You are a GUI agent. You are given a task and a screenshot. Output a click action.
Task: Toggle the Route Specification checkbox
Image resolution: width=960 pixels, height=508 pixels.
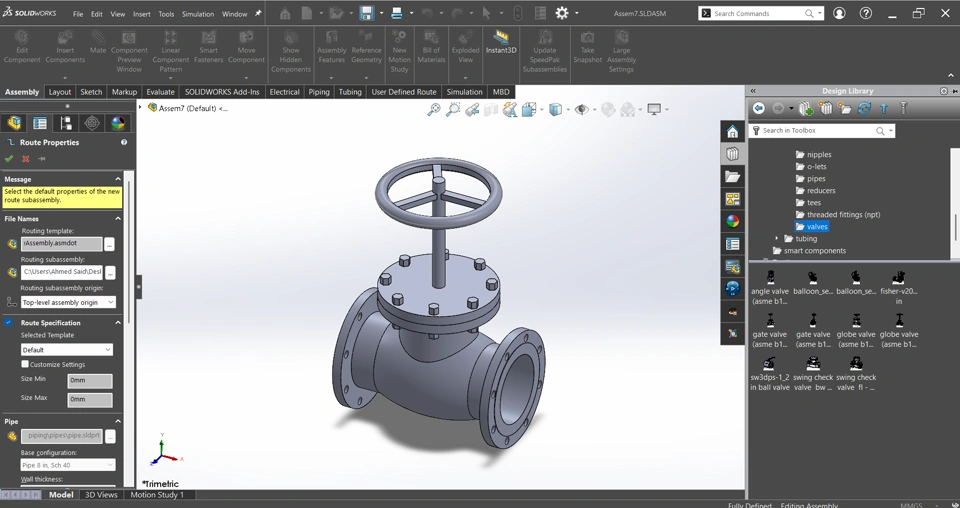[x=9, y=323]
